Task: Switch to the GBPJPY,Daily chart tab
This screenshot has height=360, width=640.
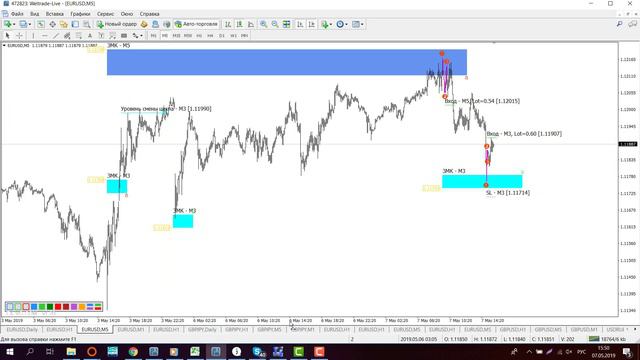Action: (202, 329)
